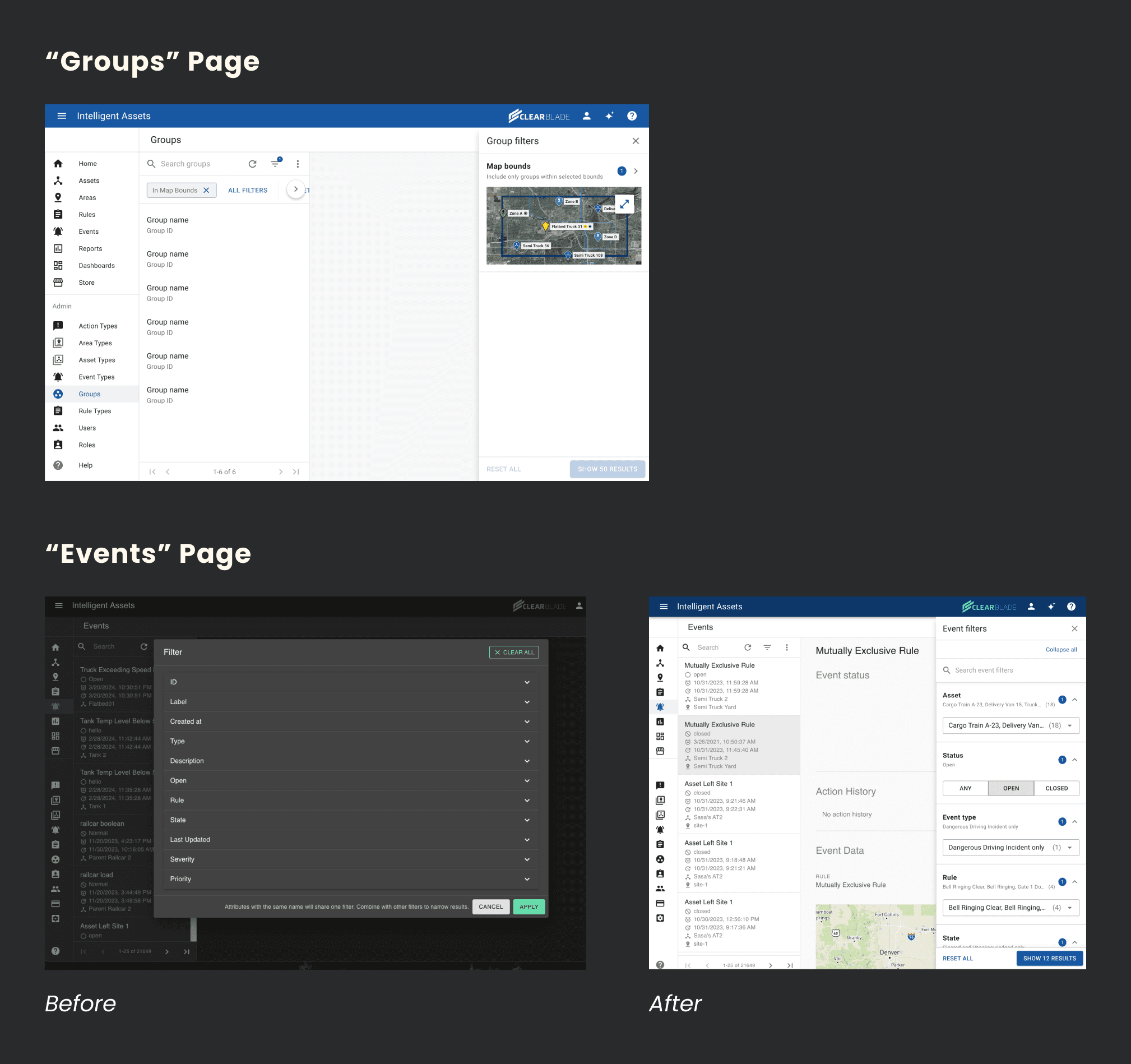Image resolution: width=1131 pixels, height=1064 pixels.
Task: Open filter icon next to Search groups
Action: point(275,164)
